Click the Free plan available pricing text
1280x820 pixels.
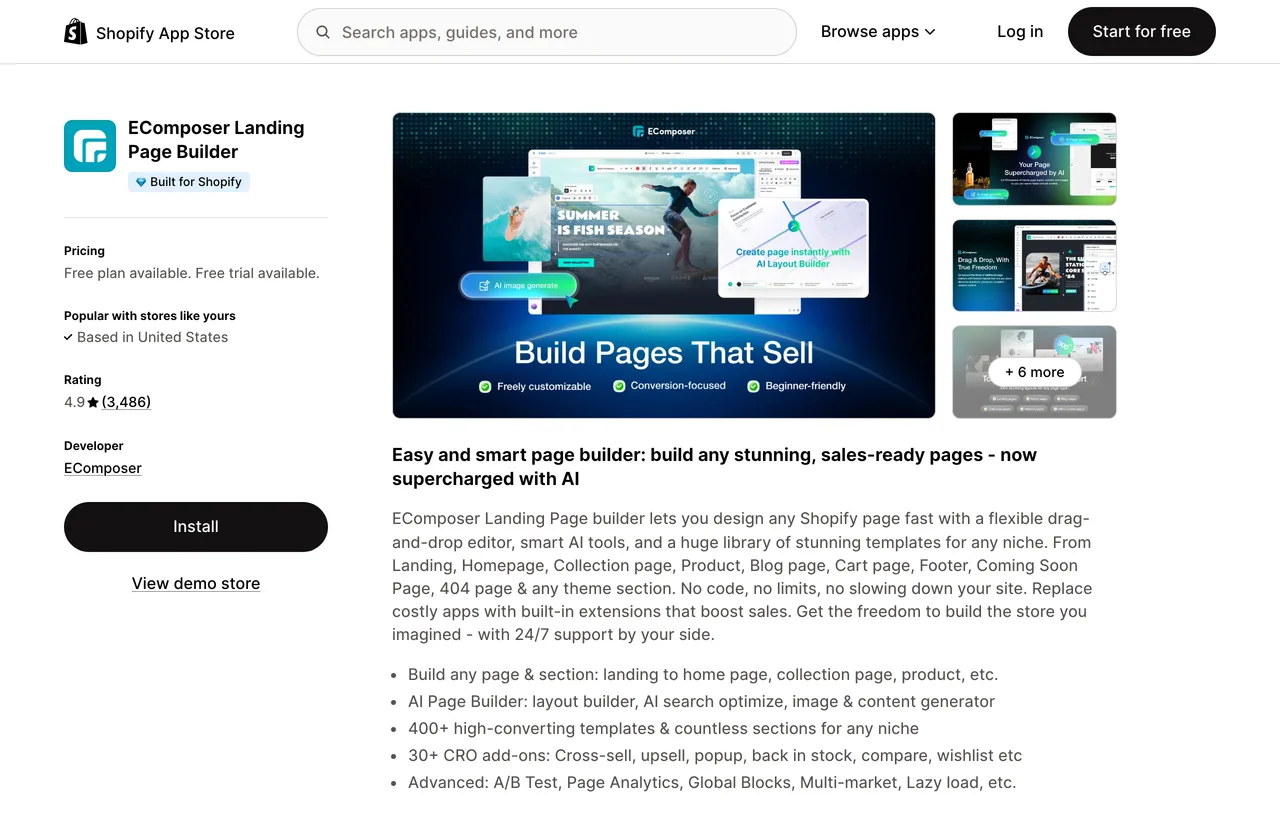click(x=192, y=273)
